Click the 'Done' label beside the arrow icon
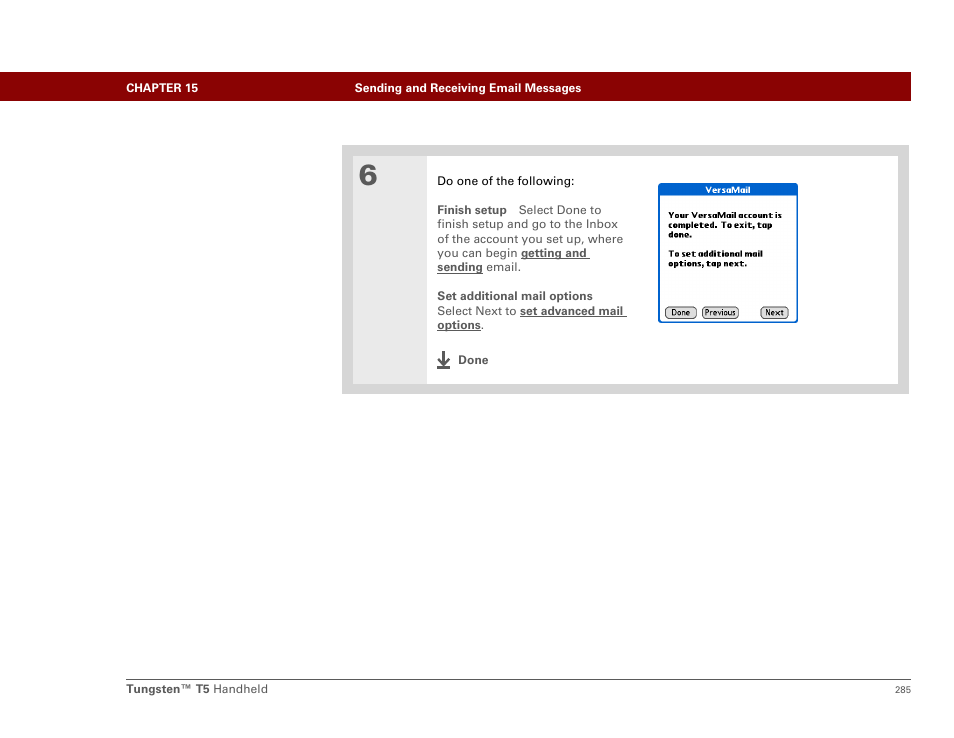954x738 pixels. pos(473,360)
